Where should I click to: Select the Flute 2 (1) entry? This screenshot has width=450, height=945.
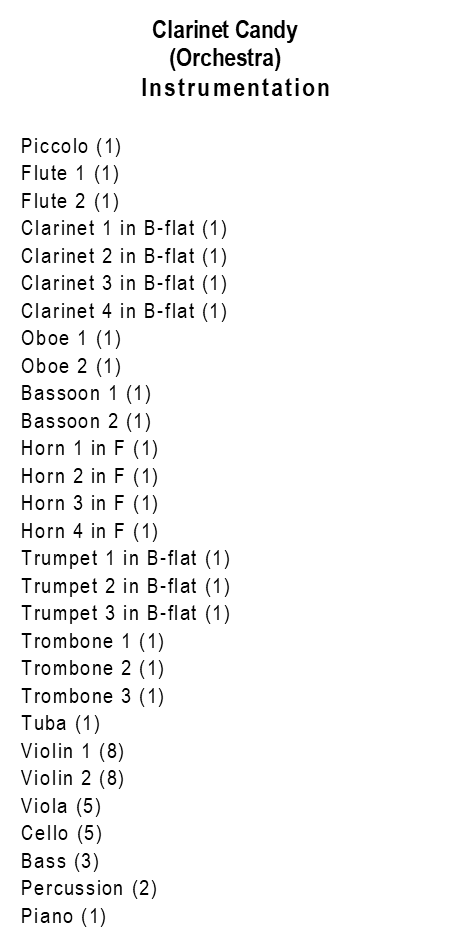[x=70, y=201]
